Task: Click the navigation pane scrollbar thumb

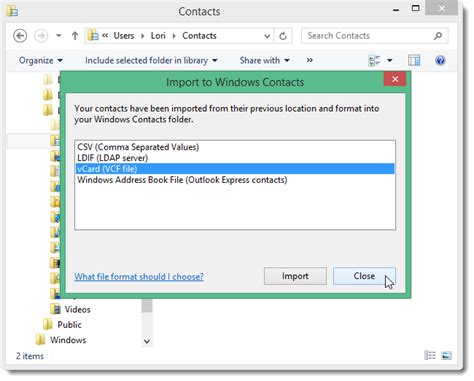Action: pos(147,306)
